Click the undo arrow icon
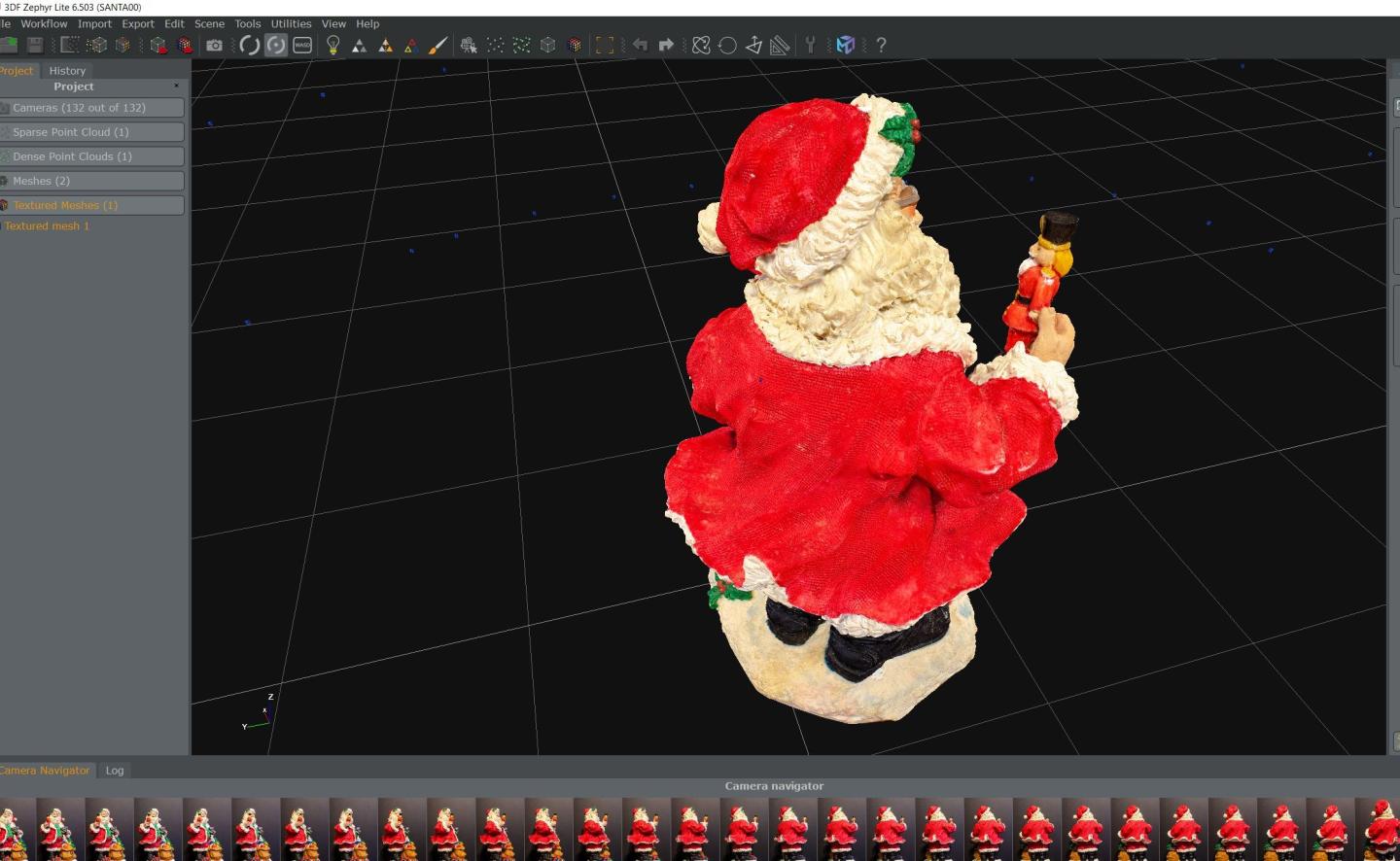1400x861 pixels. [x=640, y=45]
